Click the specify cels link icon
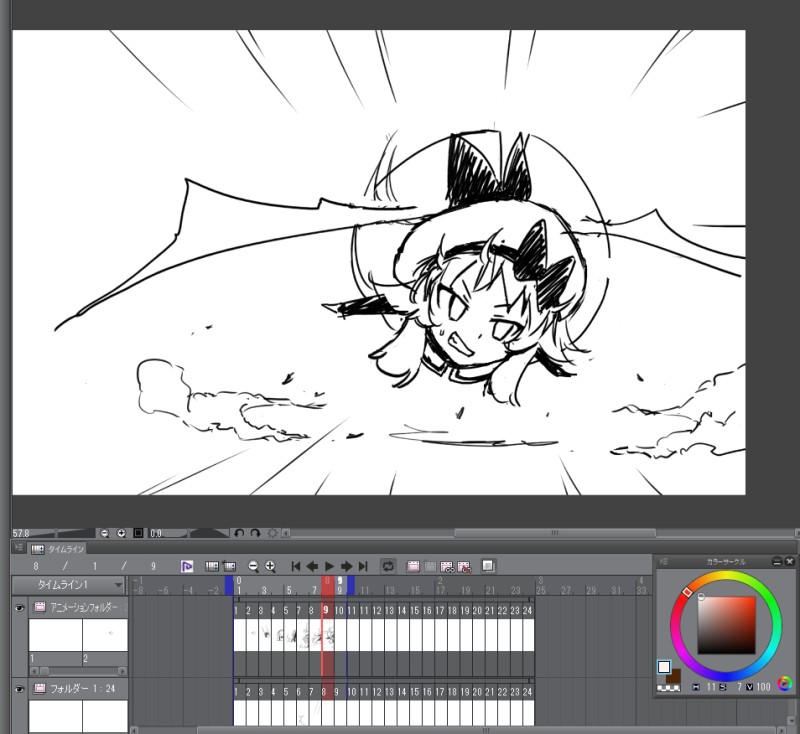 click(x=447, y=566)
